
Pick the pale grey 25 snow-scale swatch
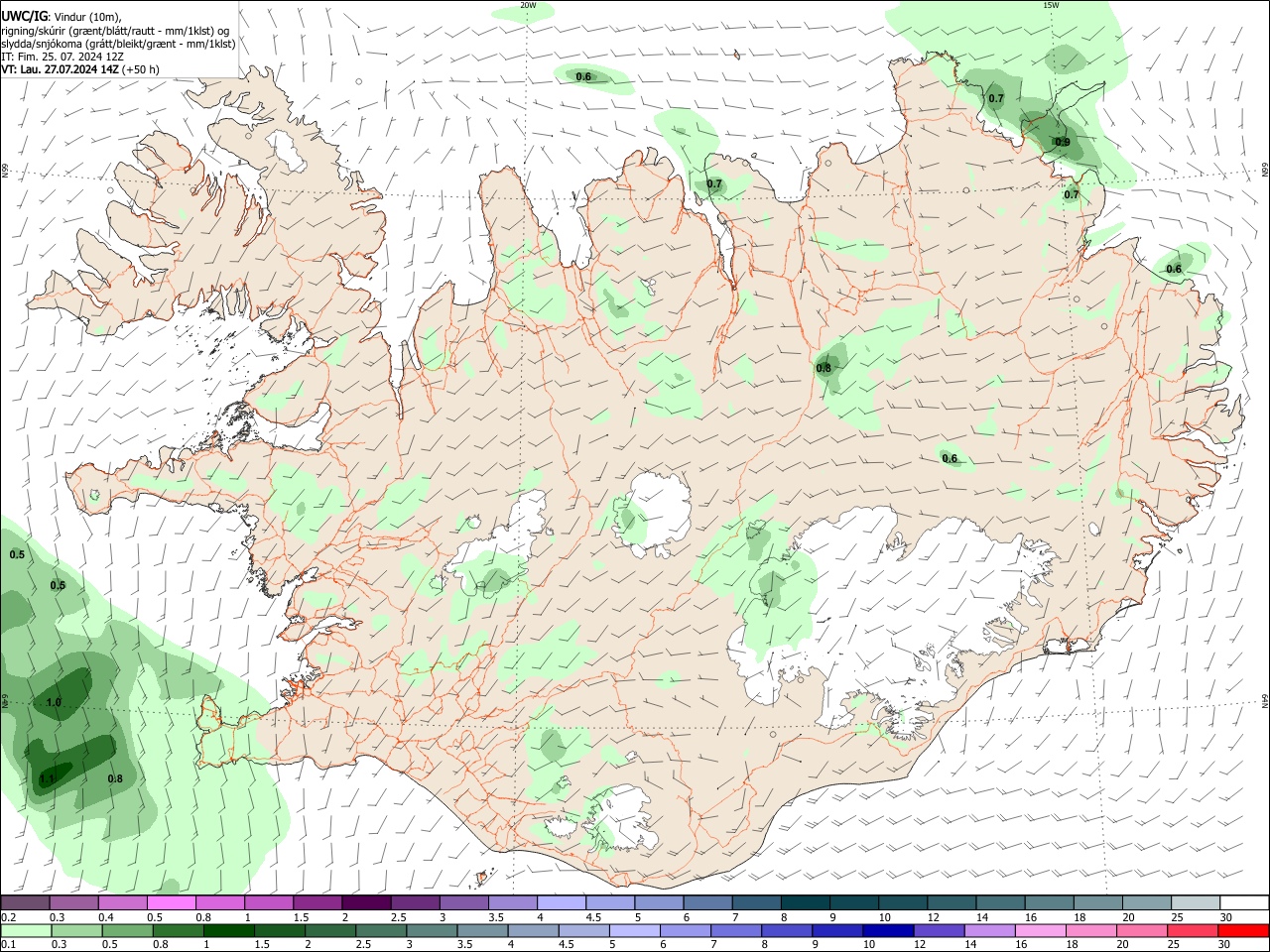pos(1196,903)
